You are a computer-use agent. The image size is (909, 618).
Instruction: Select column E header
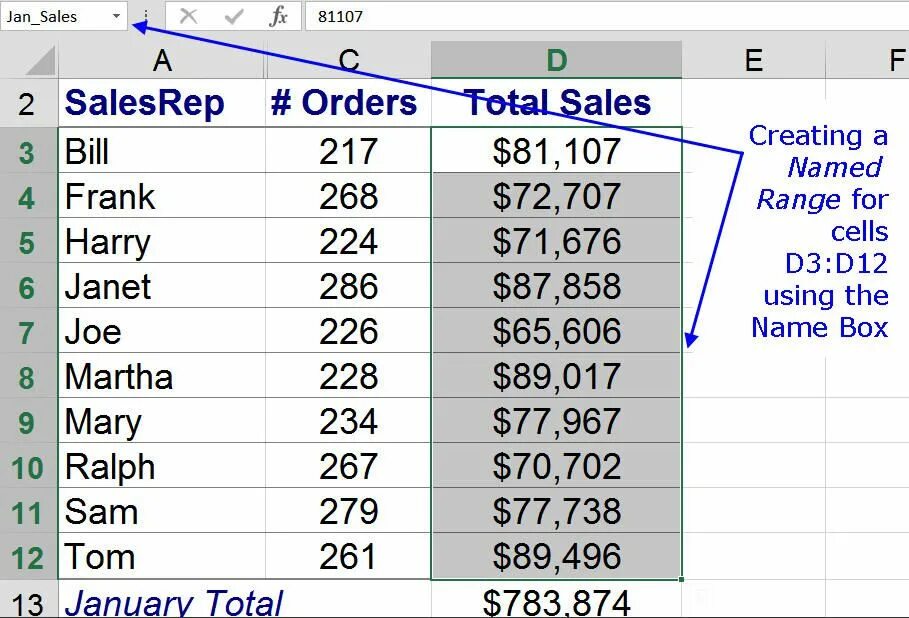pyautogui.click(x=753, y=60)
